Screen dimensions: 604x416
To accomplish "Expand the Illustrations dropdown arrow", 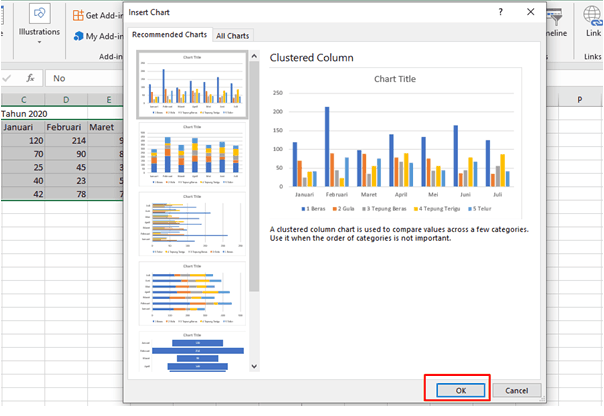I will (x=41, y=44).
